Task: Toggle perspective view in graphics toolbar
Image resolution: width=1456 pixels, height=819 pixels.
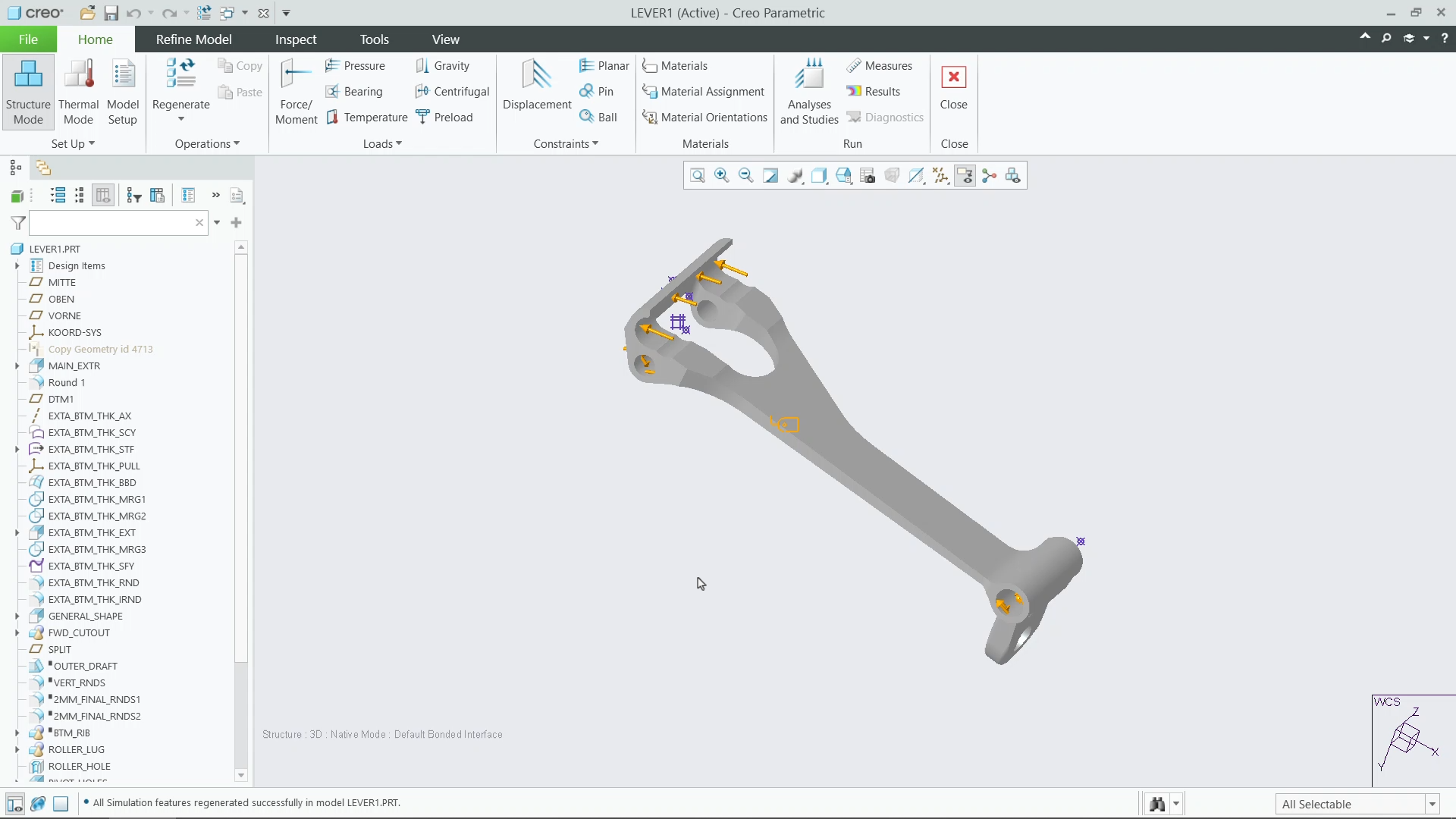Action: point(892,176)
